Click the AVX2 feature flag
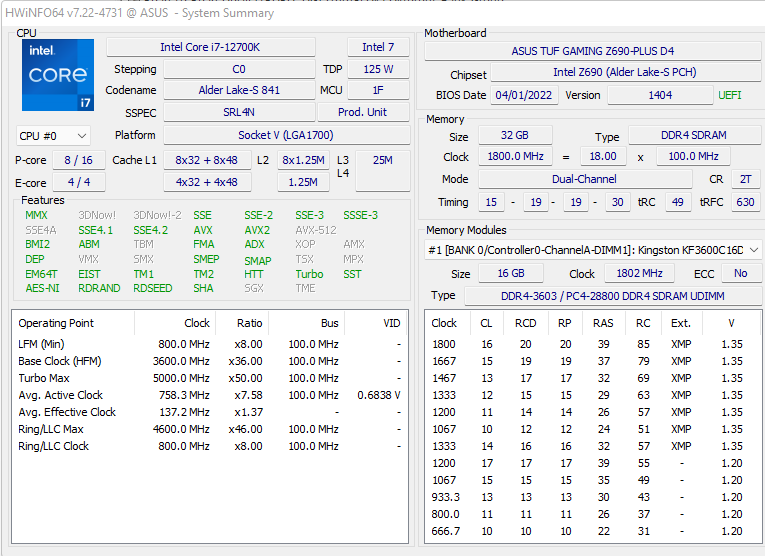Viewport: 765px width, 556px height. point(257,230)
